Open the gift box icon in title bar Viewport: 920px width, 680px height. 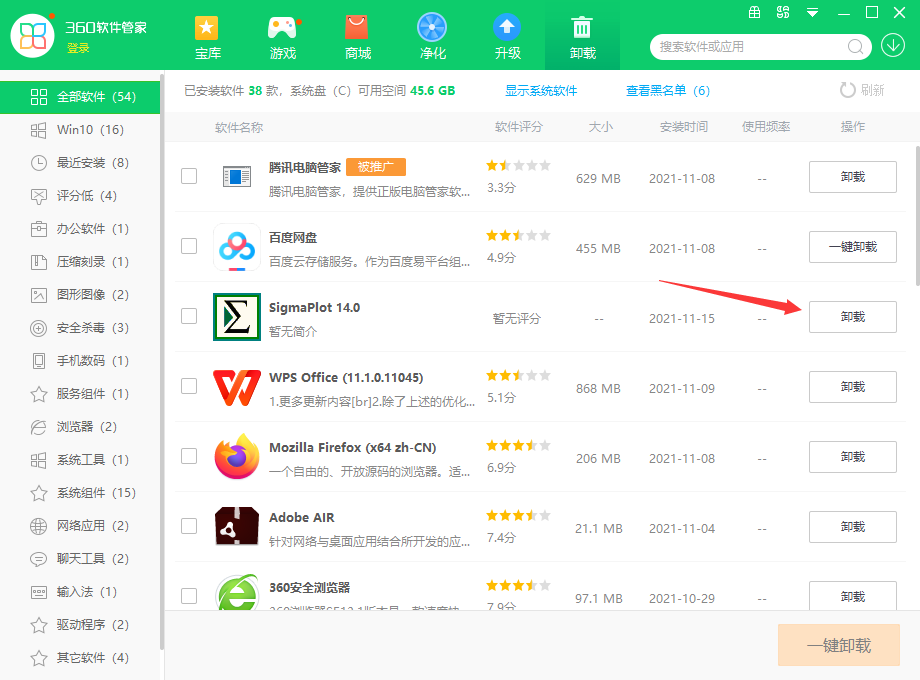(755, 12)
